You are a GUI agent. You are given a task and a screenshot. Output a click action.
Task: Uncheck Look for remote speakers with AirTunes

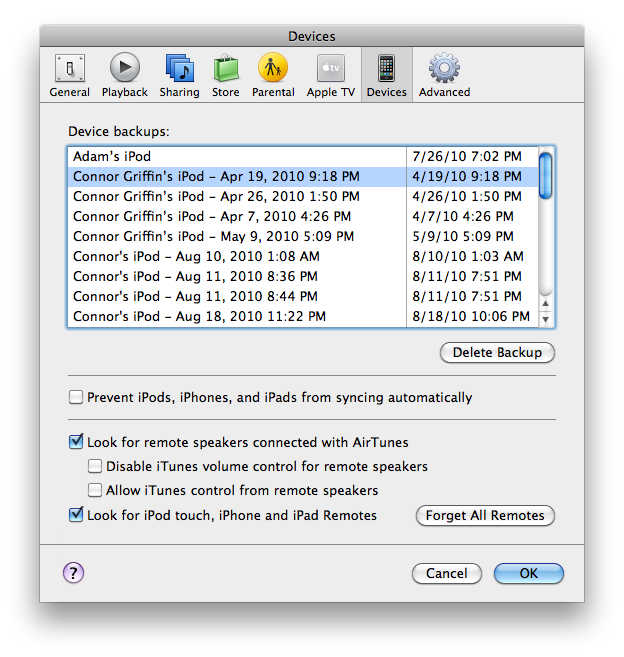tap(76, 442)
